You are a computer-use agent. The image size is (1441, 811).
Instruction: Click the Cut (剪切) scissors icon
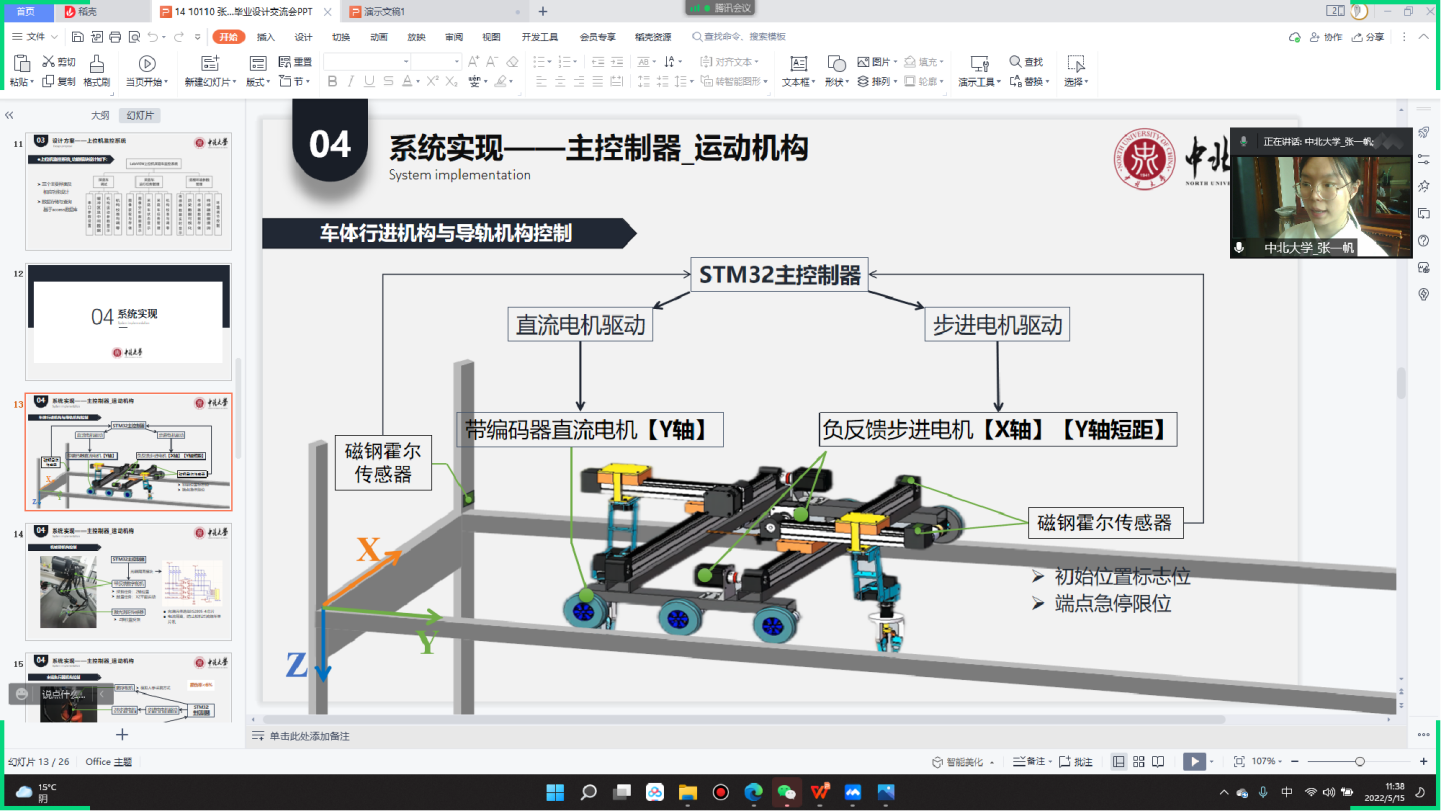pyautogui.click(x=48, y=62)
